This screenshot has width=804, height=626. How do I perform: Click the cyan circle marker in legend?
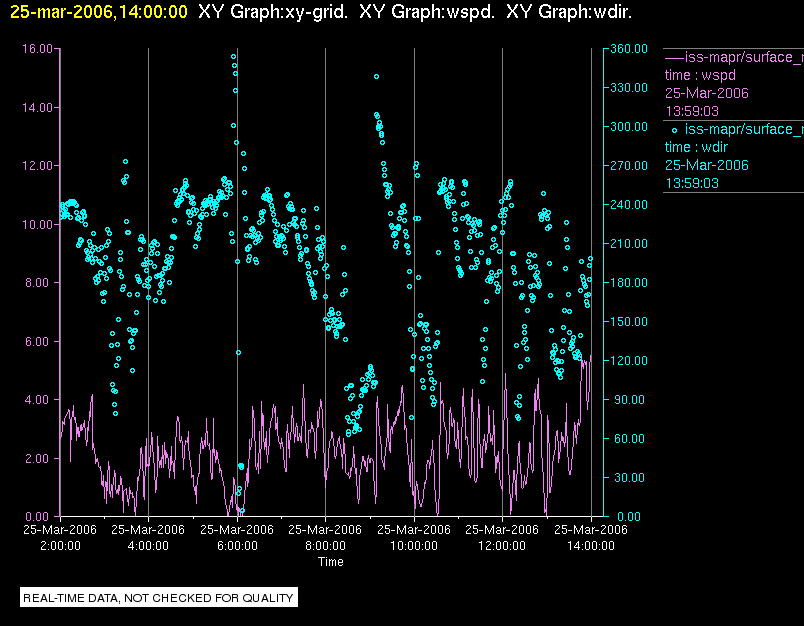pos(674,131)
